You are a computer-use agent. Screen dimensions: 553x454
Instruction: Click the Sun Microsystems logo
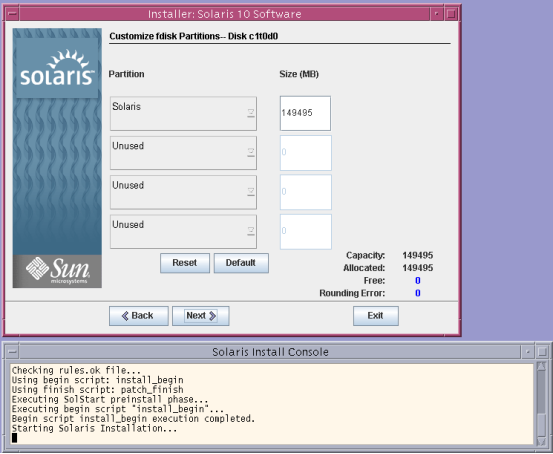(57, 271)
